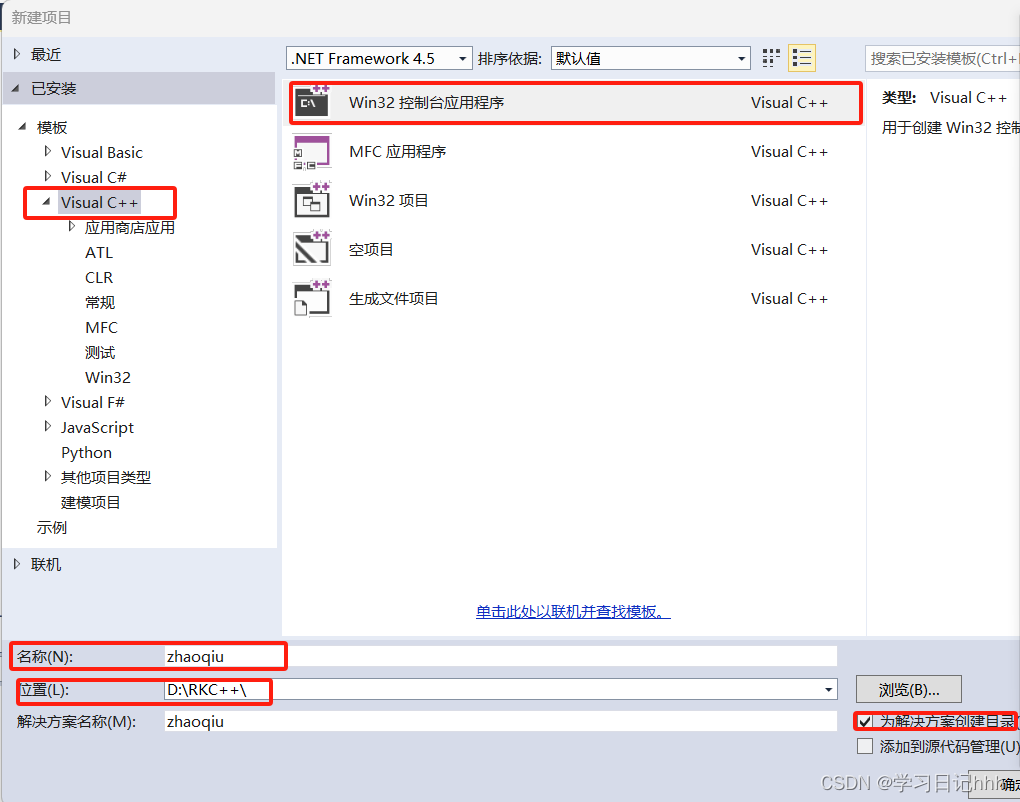
Task: Toggle 为解决方案创建目录 checkbox
Action: pyautogui.click(x=865, y=721)
